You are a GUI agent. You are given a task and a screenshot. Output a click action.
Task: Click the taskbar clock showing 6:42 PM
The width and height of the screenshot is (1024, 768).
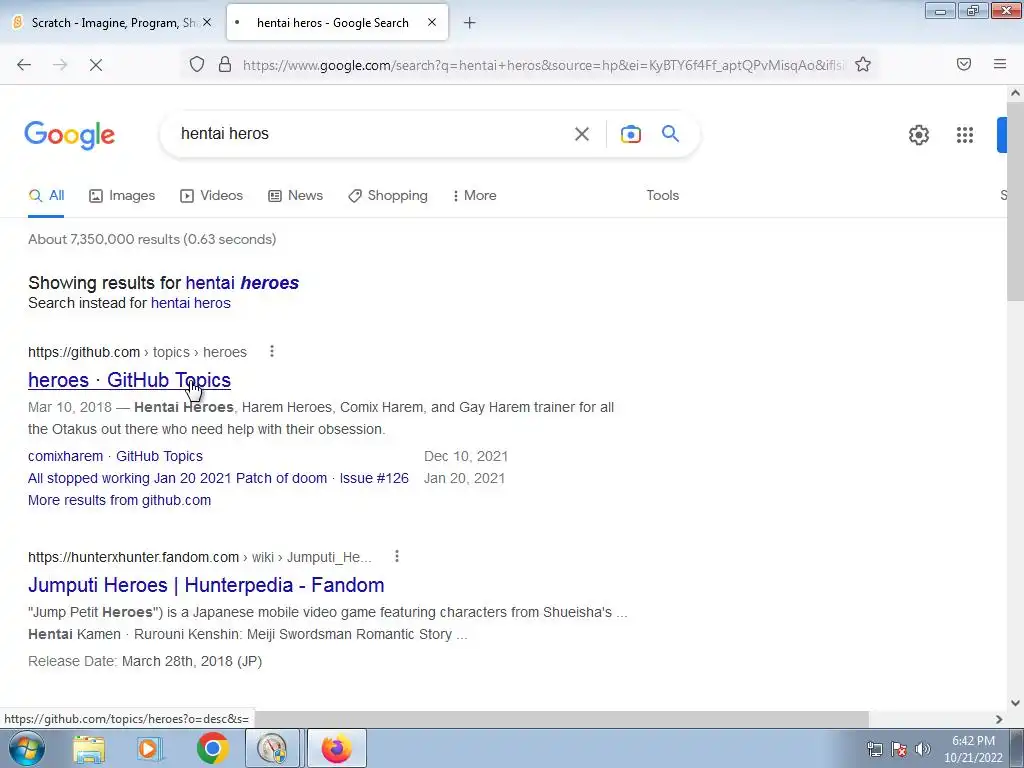(973, 749)
